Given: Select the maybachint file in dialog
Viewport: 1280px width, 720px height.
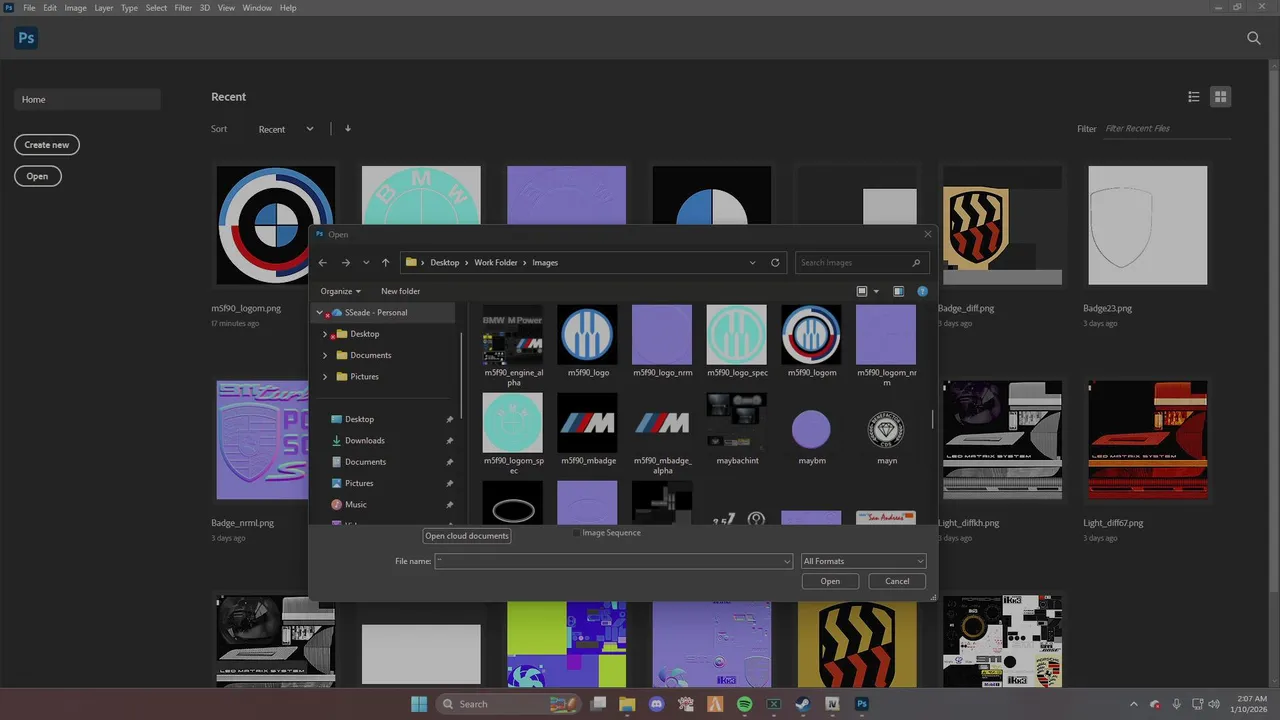Looking at the screenshot, I should pos(737,430).
